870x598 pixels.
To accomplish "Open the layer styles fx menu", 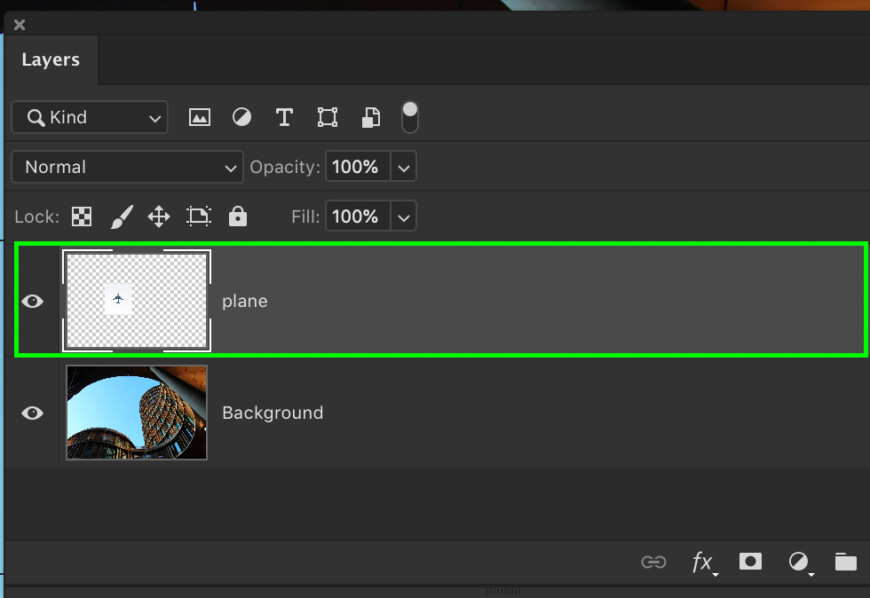I will [703, 562].
